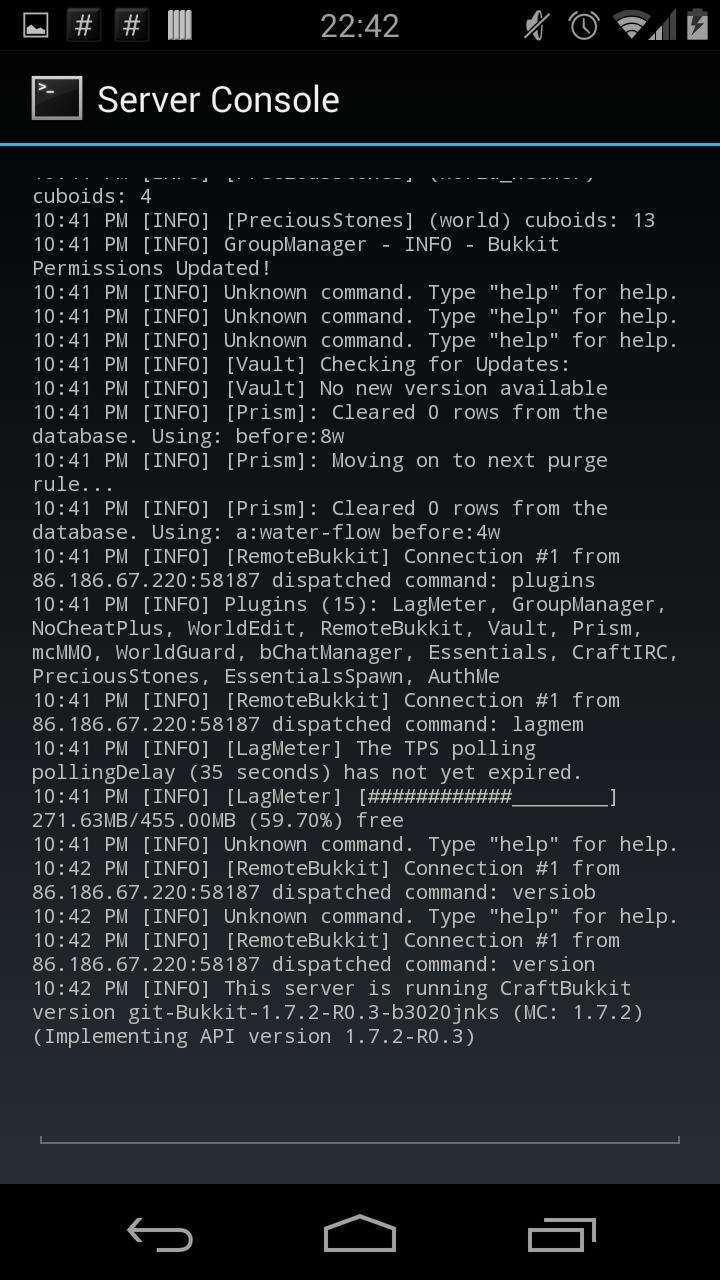Open the first hashtag notification icon
720x1280 pixels.
83,24
